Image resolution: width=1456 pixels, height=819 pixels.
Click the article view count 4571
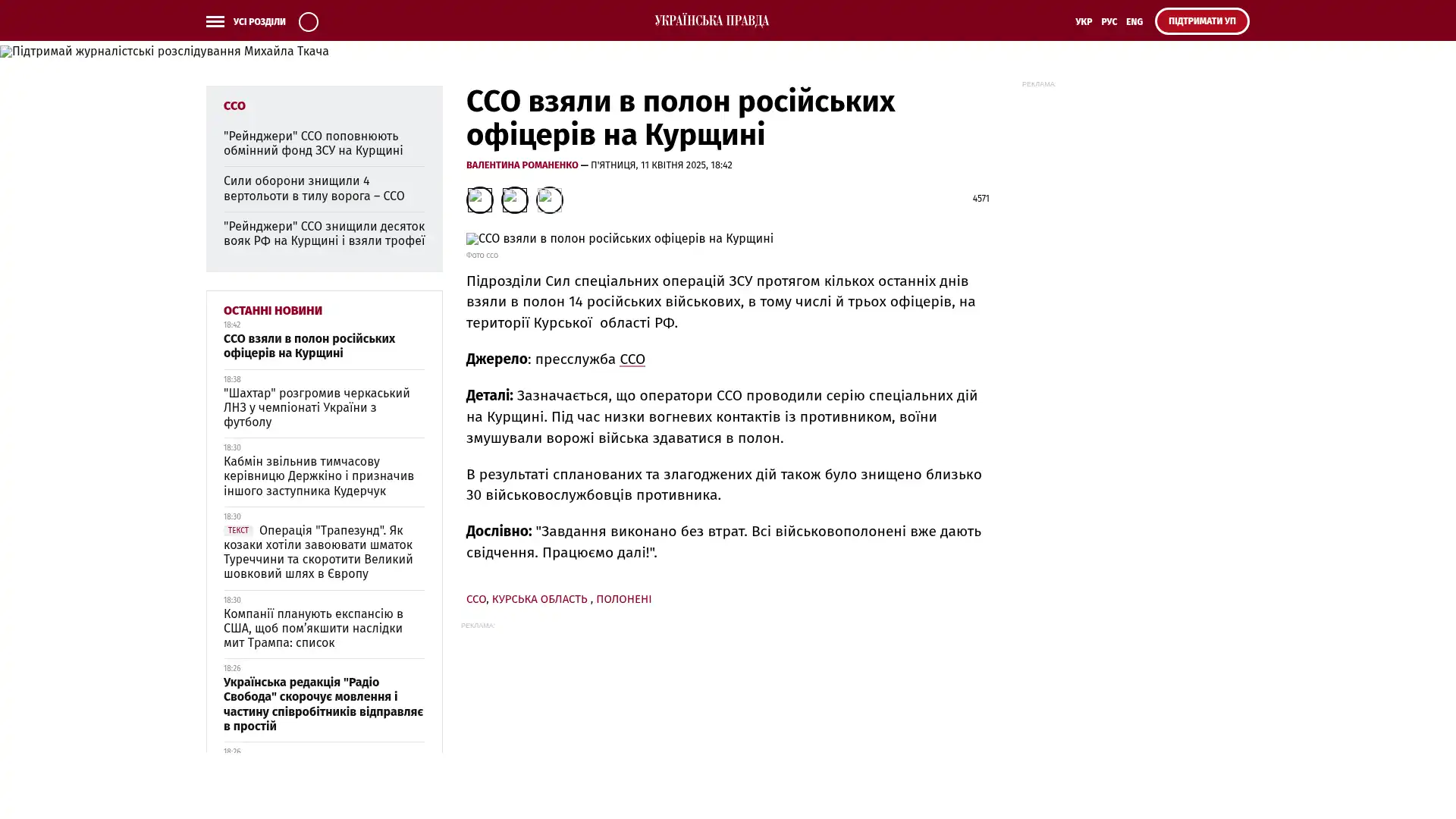[981, 199]
